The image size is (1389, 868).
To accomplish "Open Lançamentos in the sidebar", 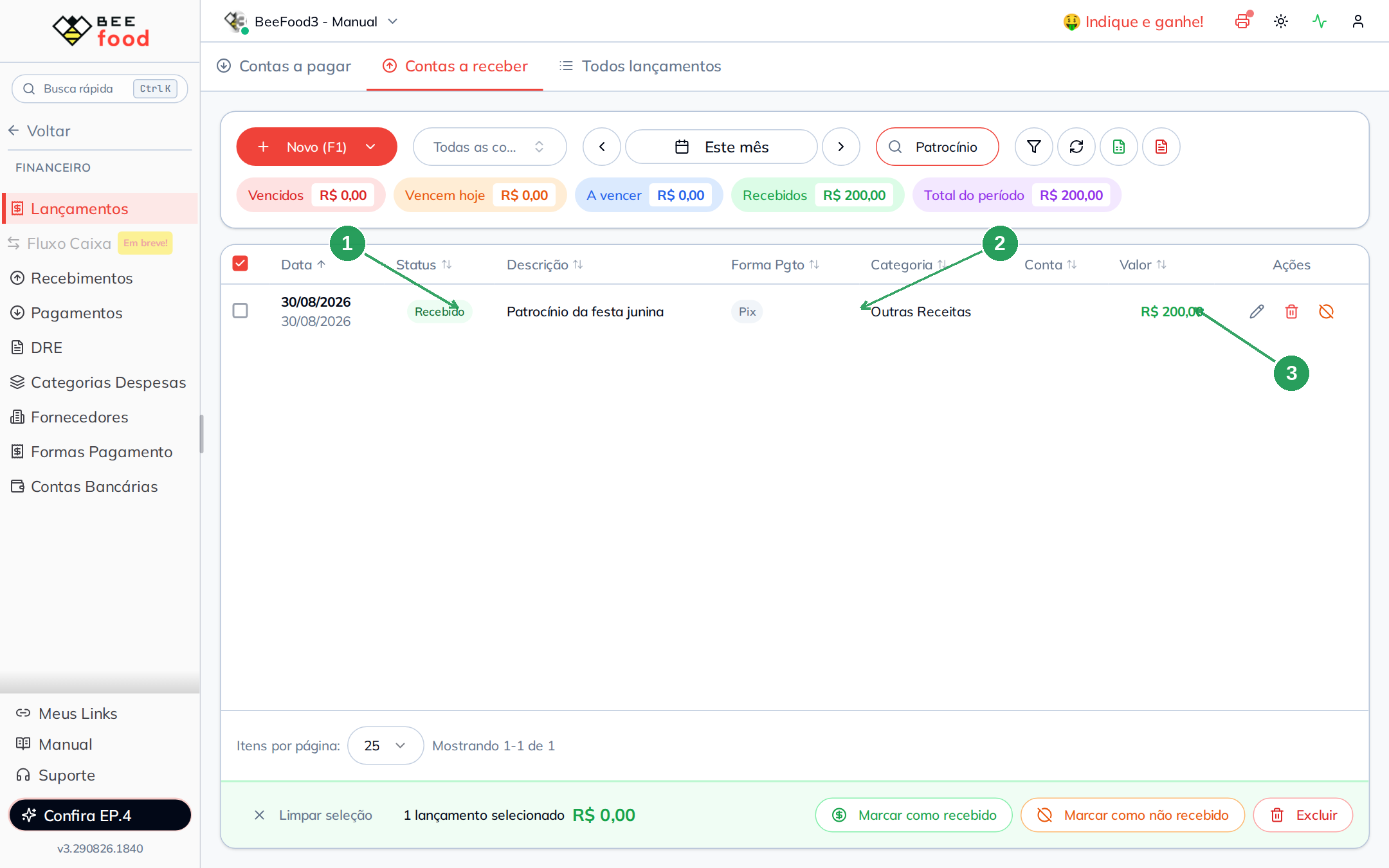I will tap(100, 209).
